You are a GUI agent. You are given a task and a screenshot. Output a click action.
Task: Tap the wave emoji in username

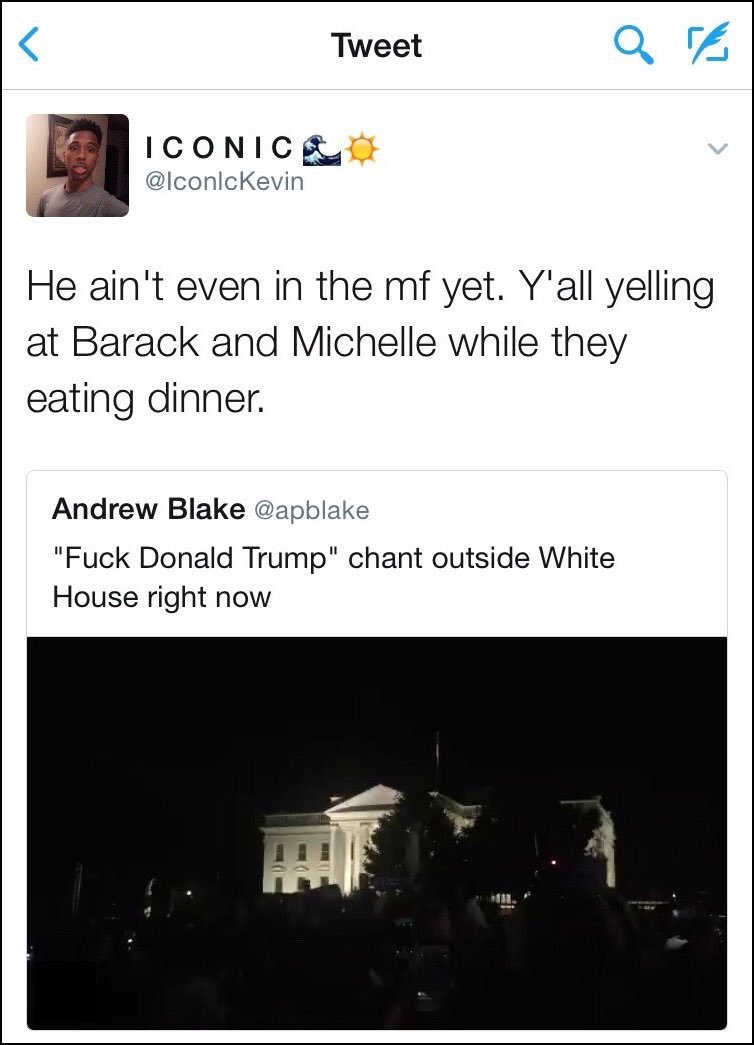(321, 149)
